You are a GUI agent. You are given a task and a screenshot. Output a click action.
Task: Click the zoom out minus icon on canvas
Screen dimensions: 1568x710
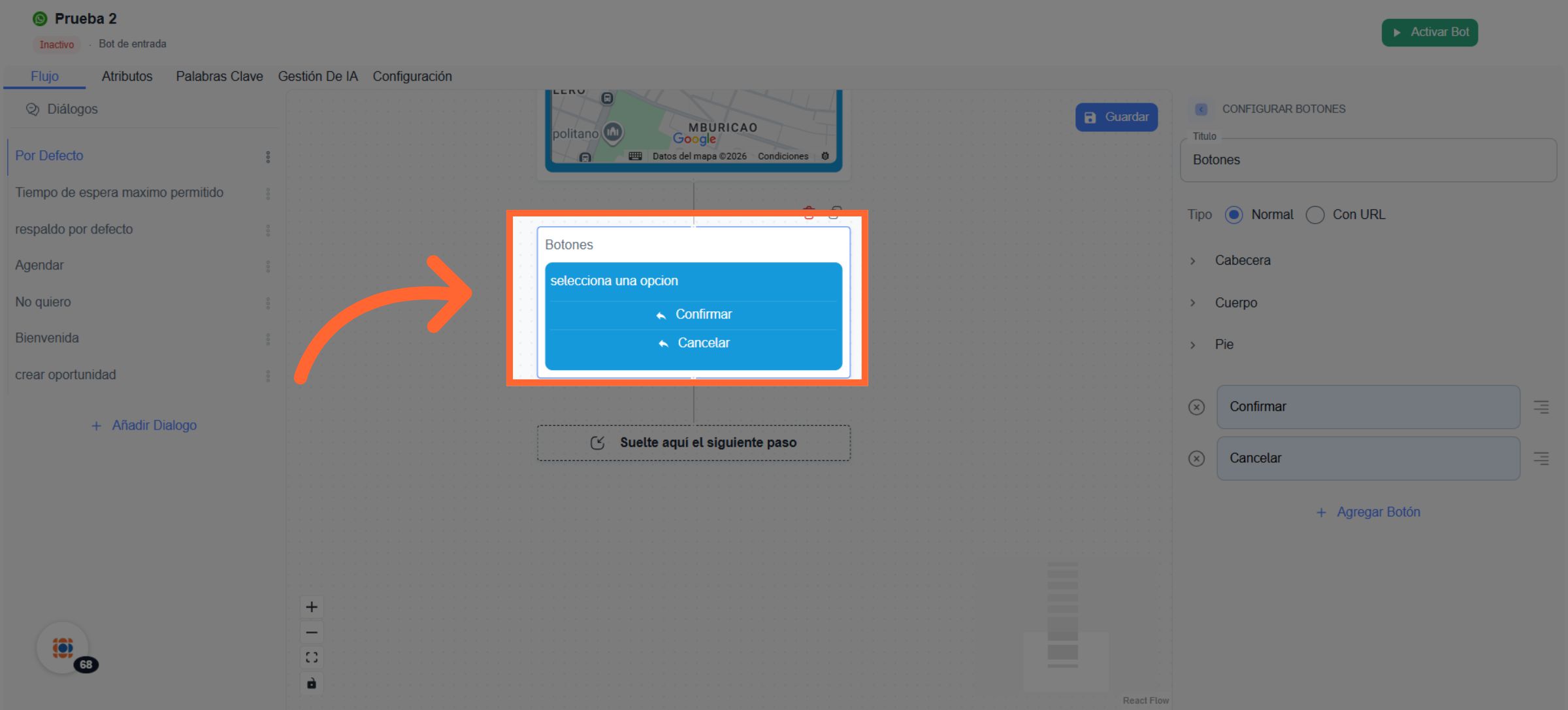[312, 632]
